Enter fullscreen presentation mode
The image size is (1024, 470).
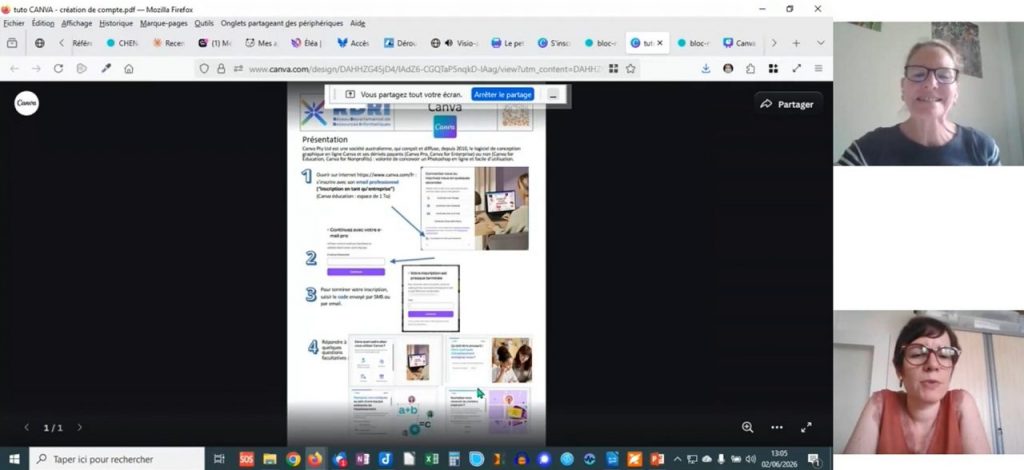pyautogui.click(x=806, y=428)
